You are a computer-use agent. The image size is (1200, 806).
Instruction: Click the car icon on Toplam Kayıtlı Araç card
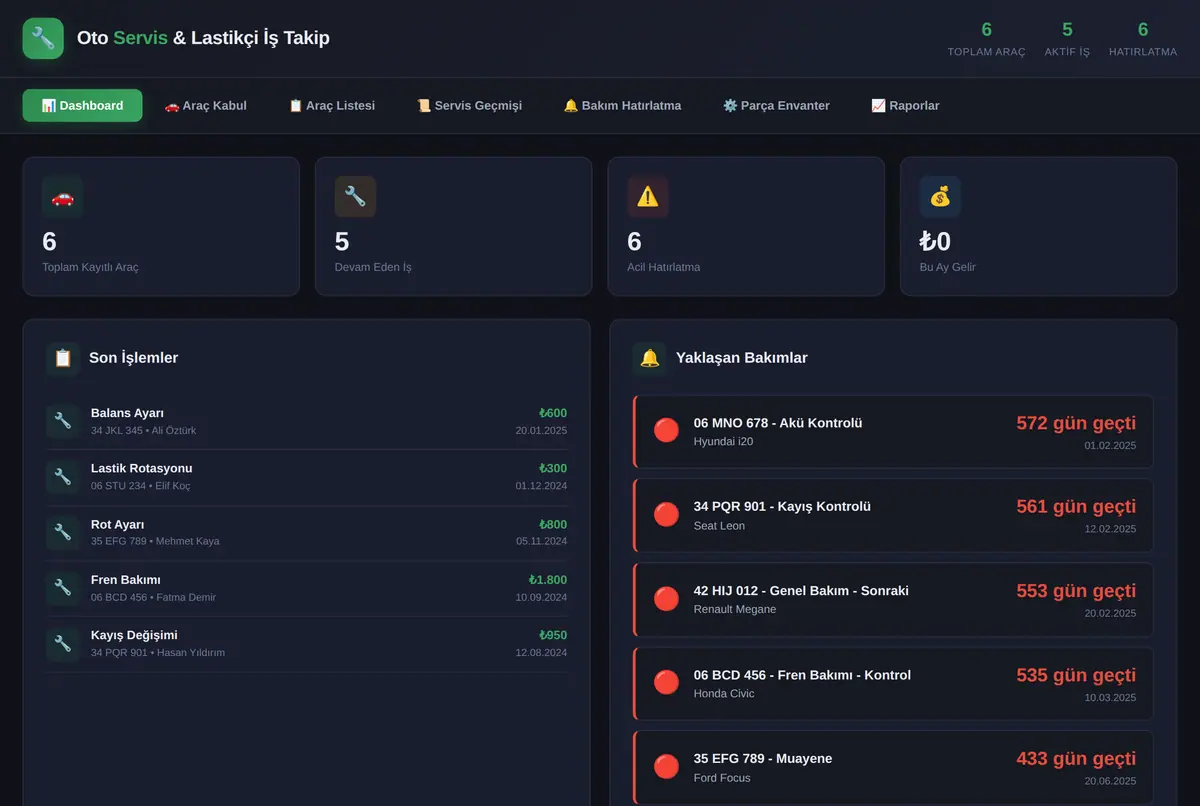coord(62,197)
